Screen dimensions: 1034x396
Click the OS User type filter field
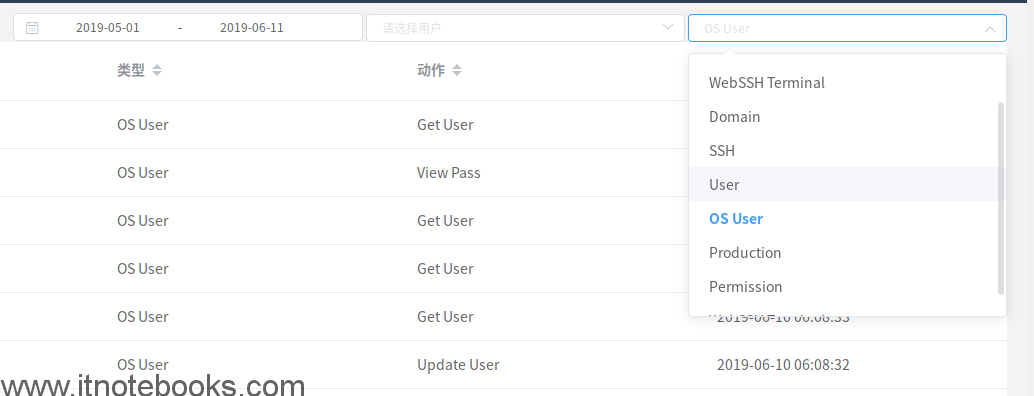pos(847,28)
